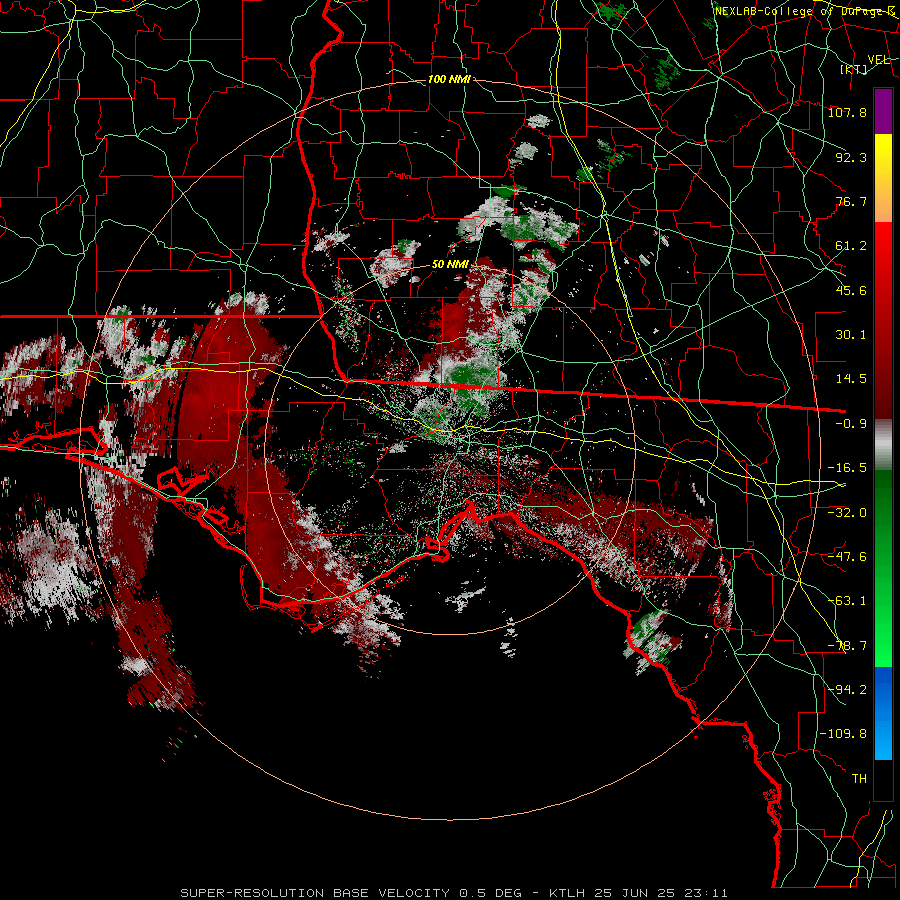Viewport: 900px width, 900px height.
Task: Click the -0.9 velocity scale value
Action: click(851, 424)
